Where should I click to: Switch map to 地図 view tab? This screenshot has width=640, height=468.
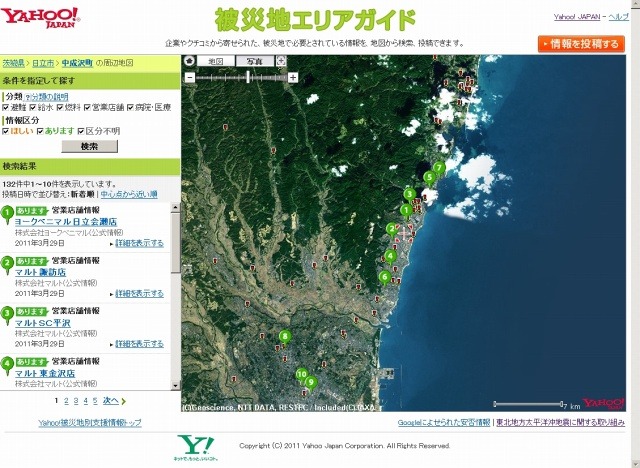click(x=216, y=61)
